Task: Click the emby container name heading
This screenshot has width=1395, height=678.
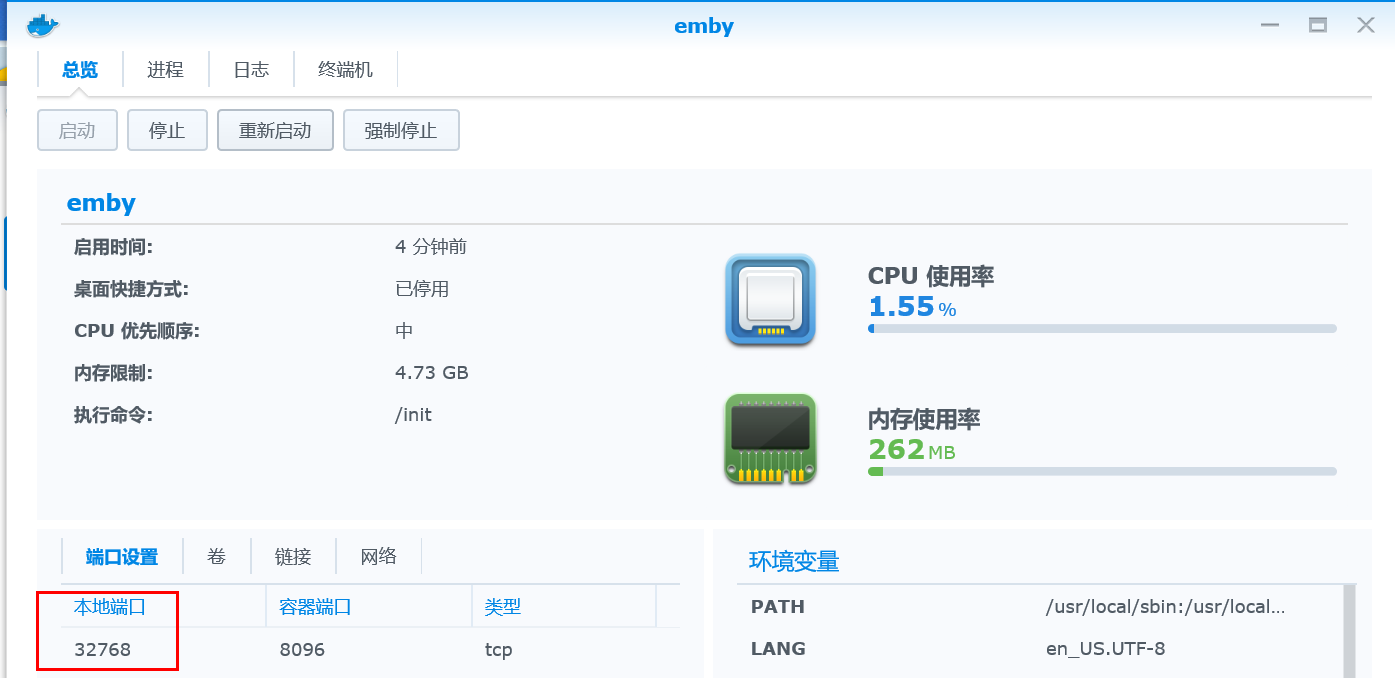Action: (101, 203)
